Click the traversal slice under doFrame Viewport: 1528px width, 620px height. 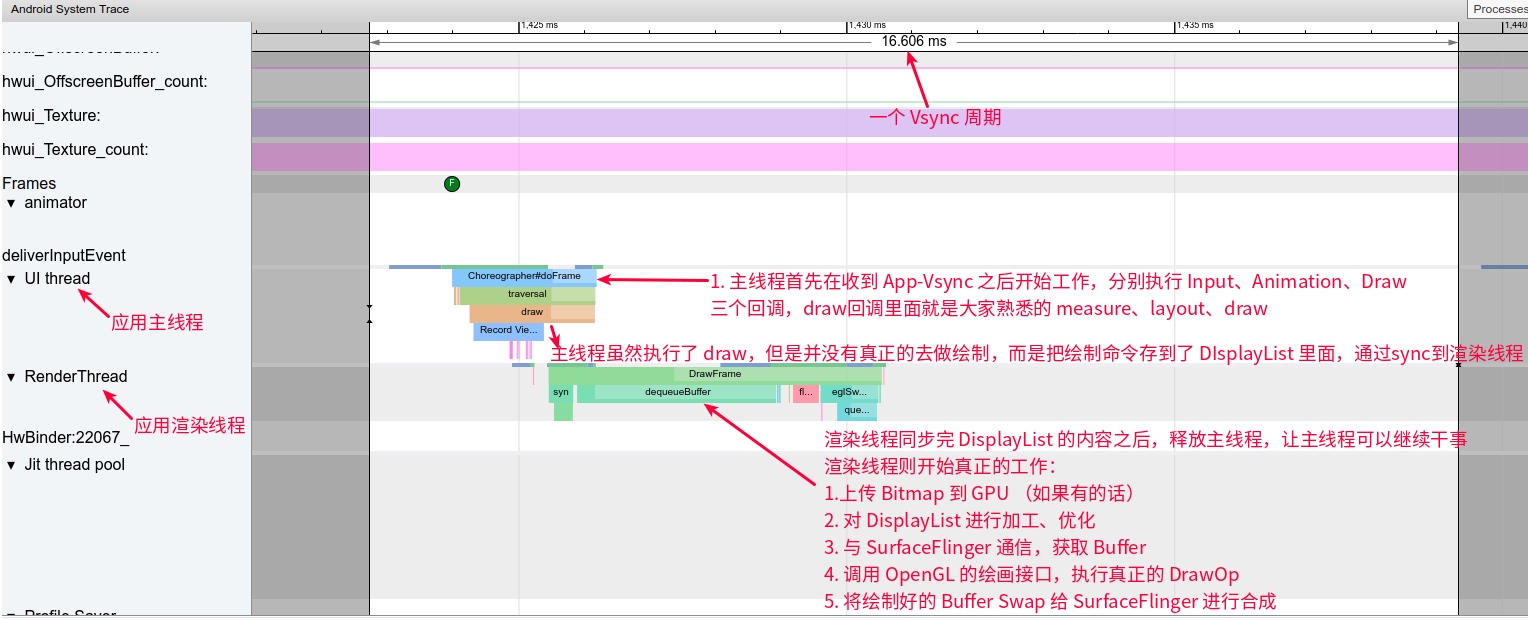tap(527, 293)
